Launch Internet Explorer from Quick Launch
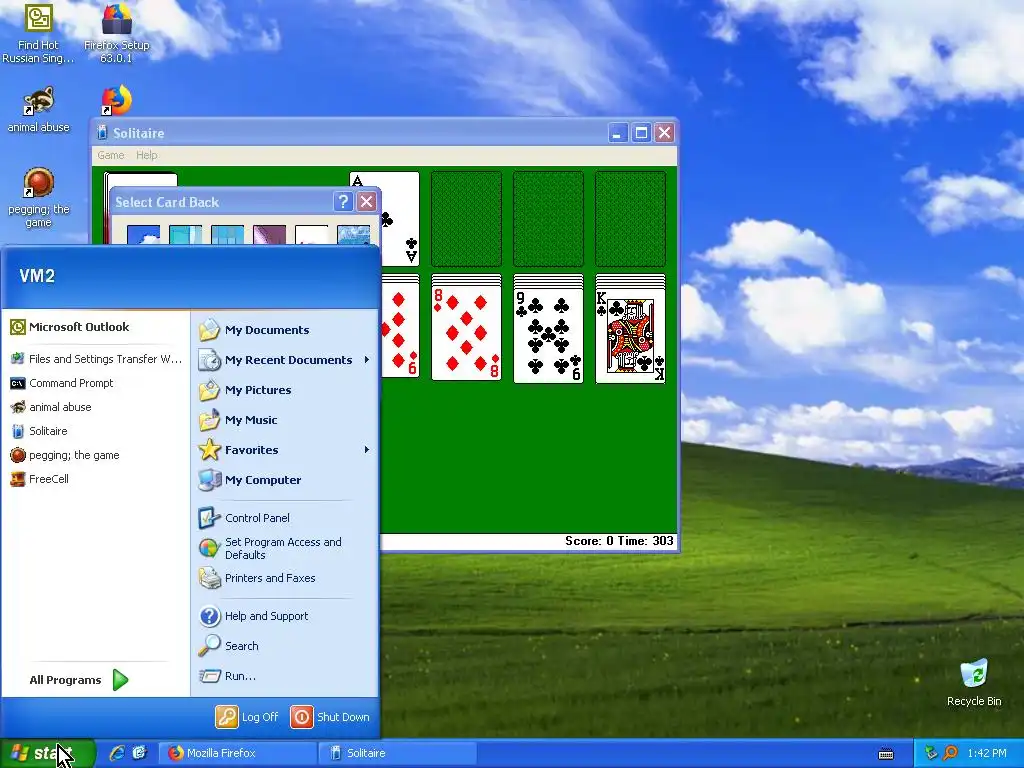 [117, 753]
